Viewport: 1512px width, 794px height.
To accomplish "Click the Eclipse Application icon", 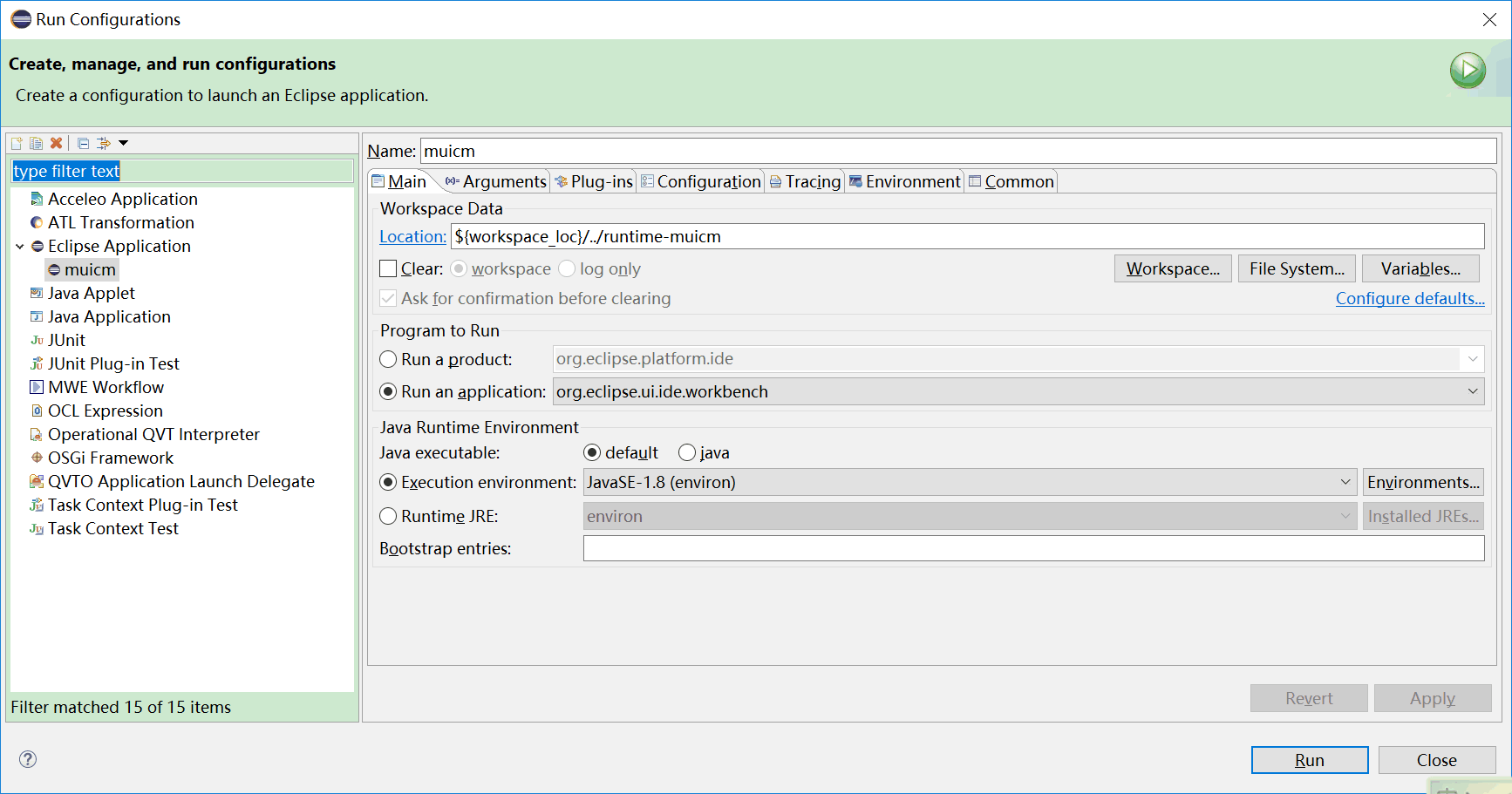I will pos(37,247).
